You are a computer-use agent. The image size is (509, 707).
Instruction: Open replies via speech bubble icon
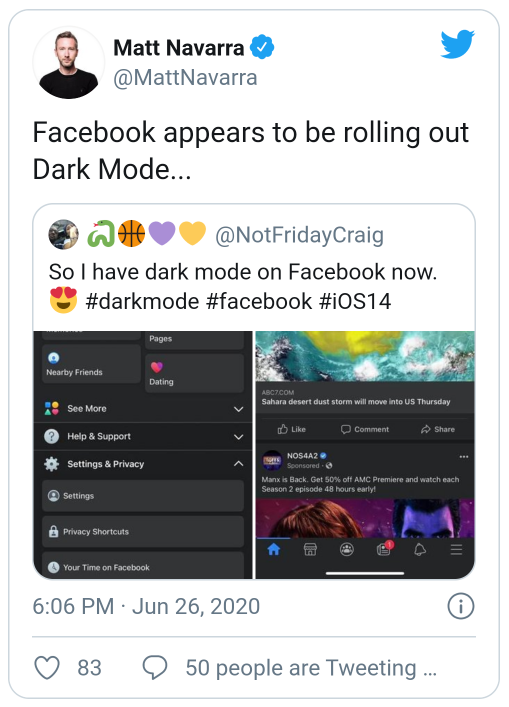155,667
